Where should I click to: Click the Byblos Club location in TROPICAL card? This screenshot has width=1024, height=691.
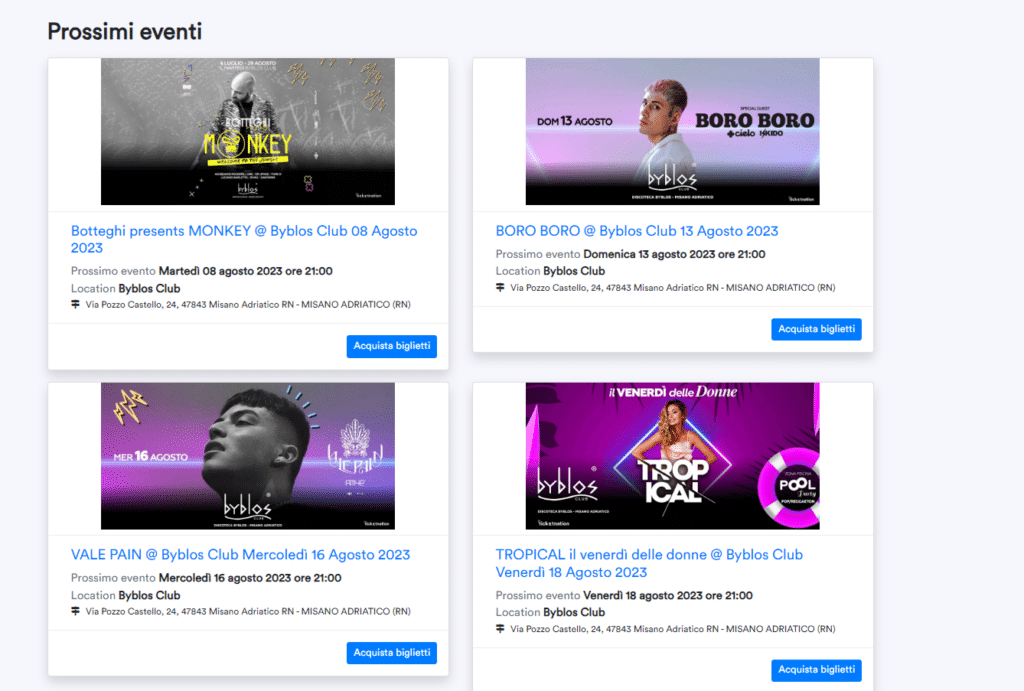point(574,613)
